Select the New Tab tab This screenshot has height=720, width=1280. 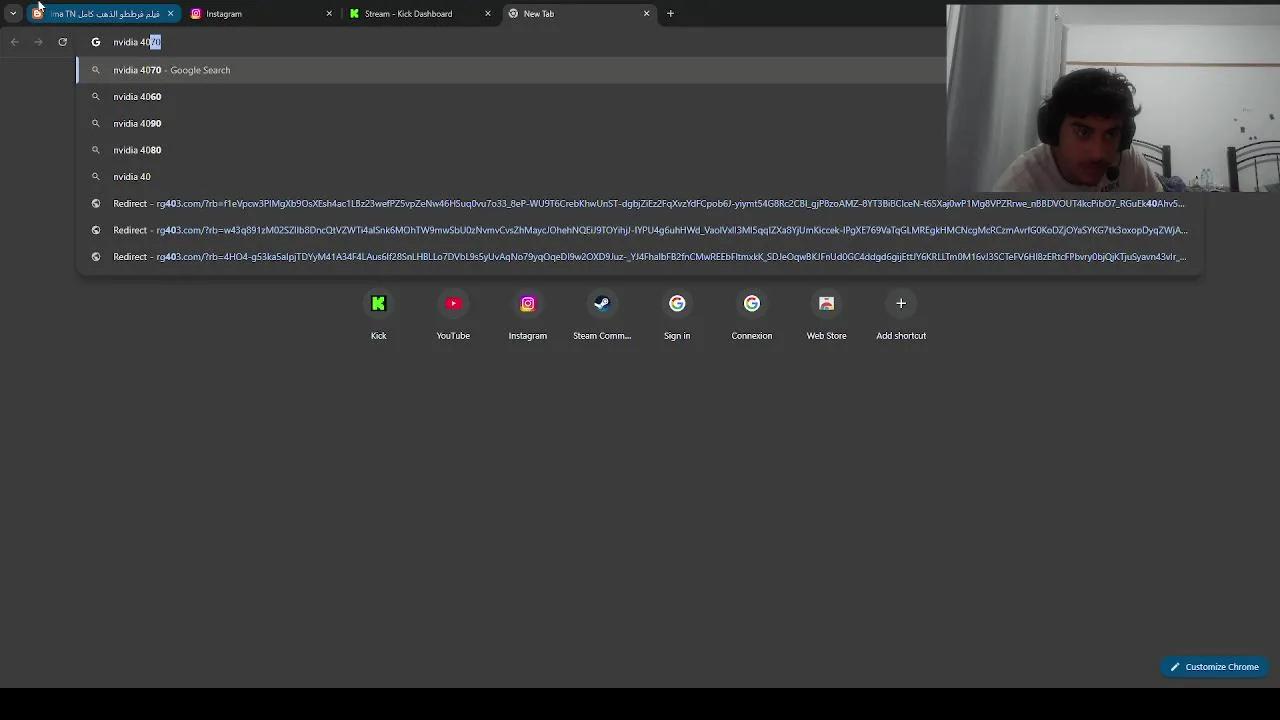click(x=578, y=14)
